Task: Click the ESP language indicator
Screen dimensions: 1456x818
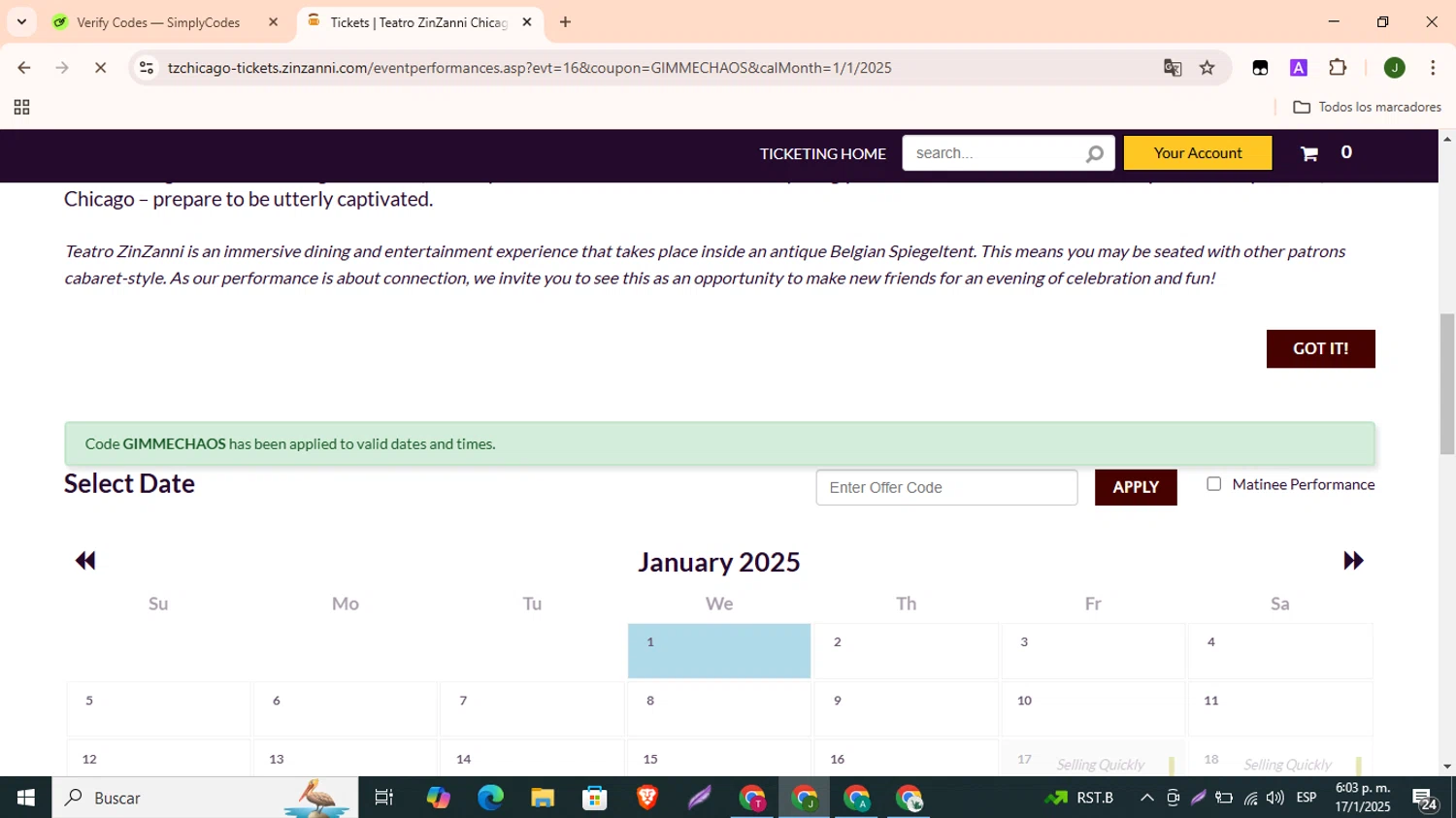Action: click(x=1307, y=798)
